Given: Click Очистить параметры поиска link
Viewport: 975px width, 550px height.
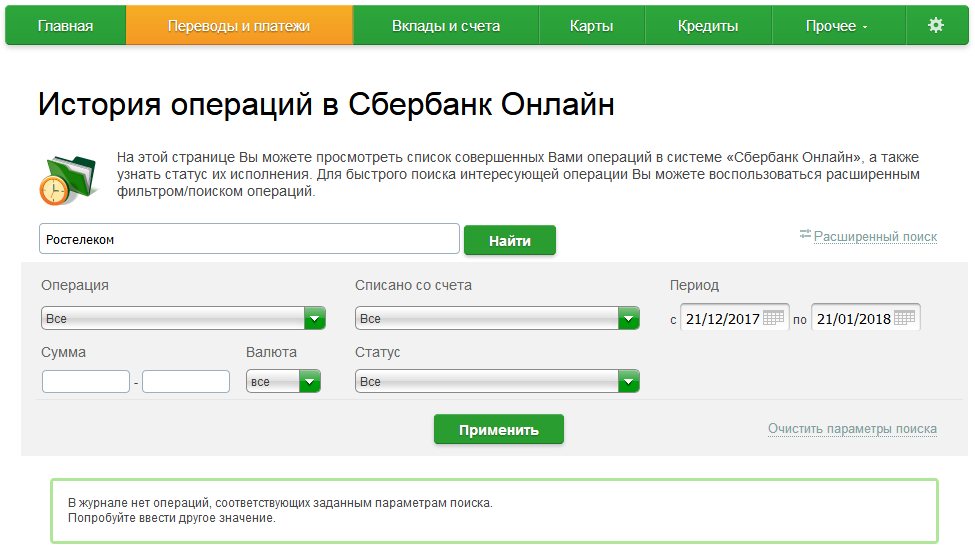Looking at the screenshot, I should coord(852,429).
